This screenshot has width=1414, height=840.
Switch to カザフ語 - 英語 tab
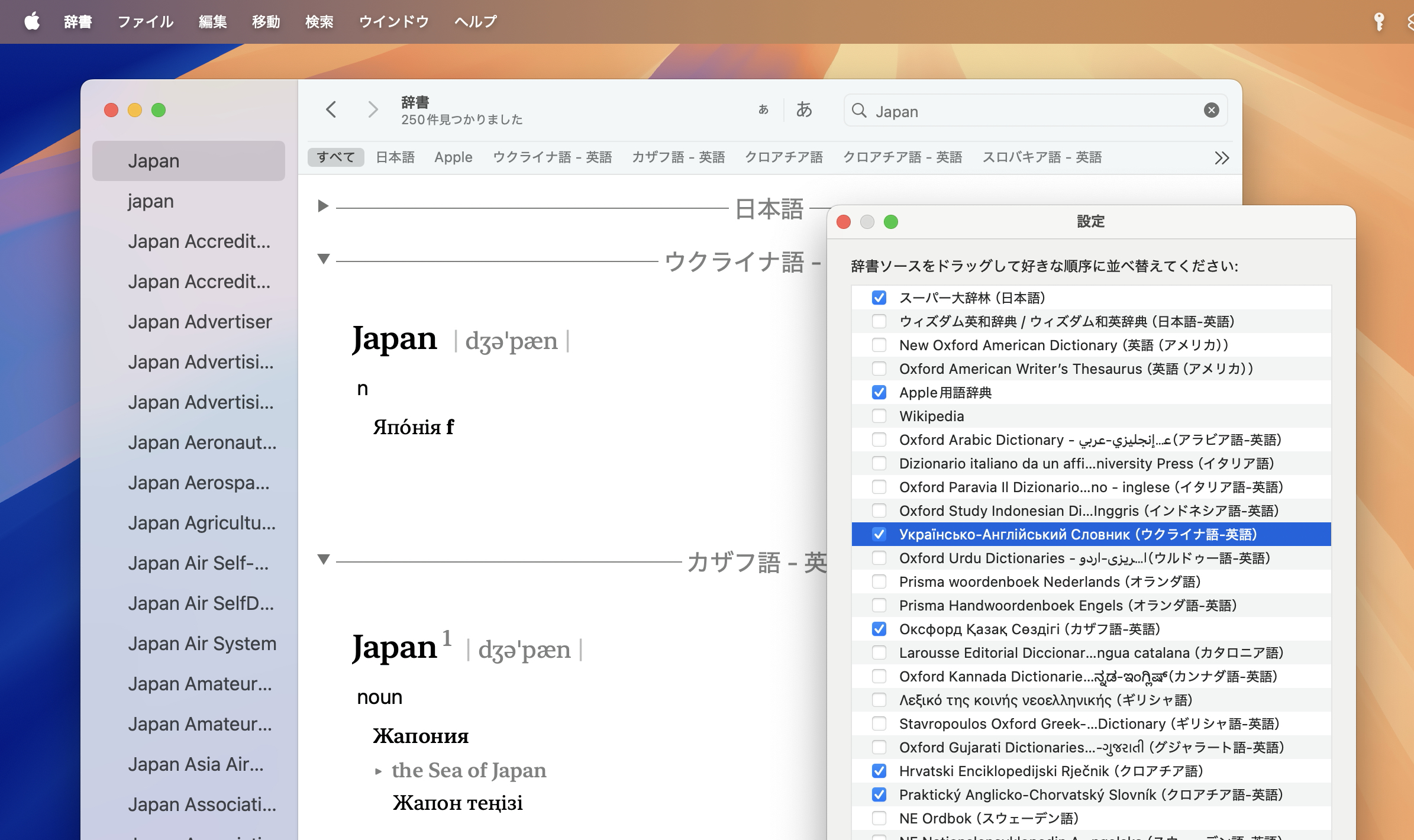click(x=678, y=157)
